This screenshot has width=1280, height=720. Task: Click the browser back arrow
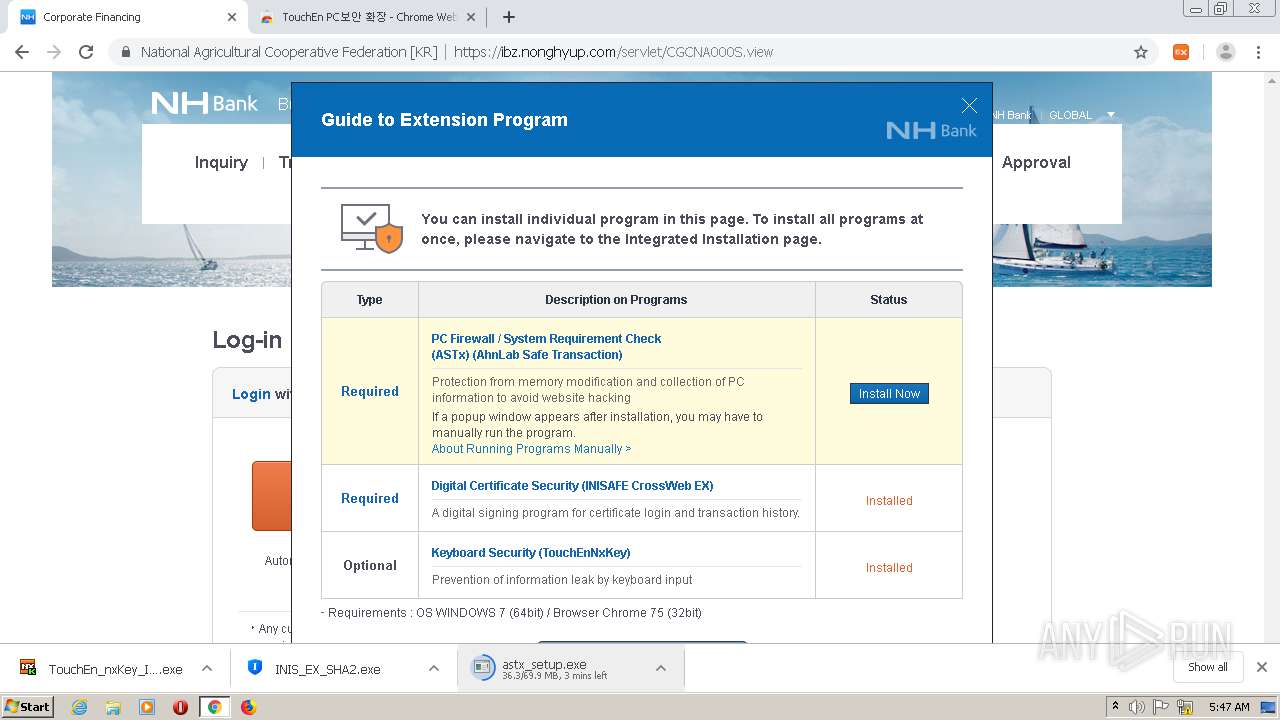click(x=22, y=52)
